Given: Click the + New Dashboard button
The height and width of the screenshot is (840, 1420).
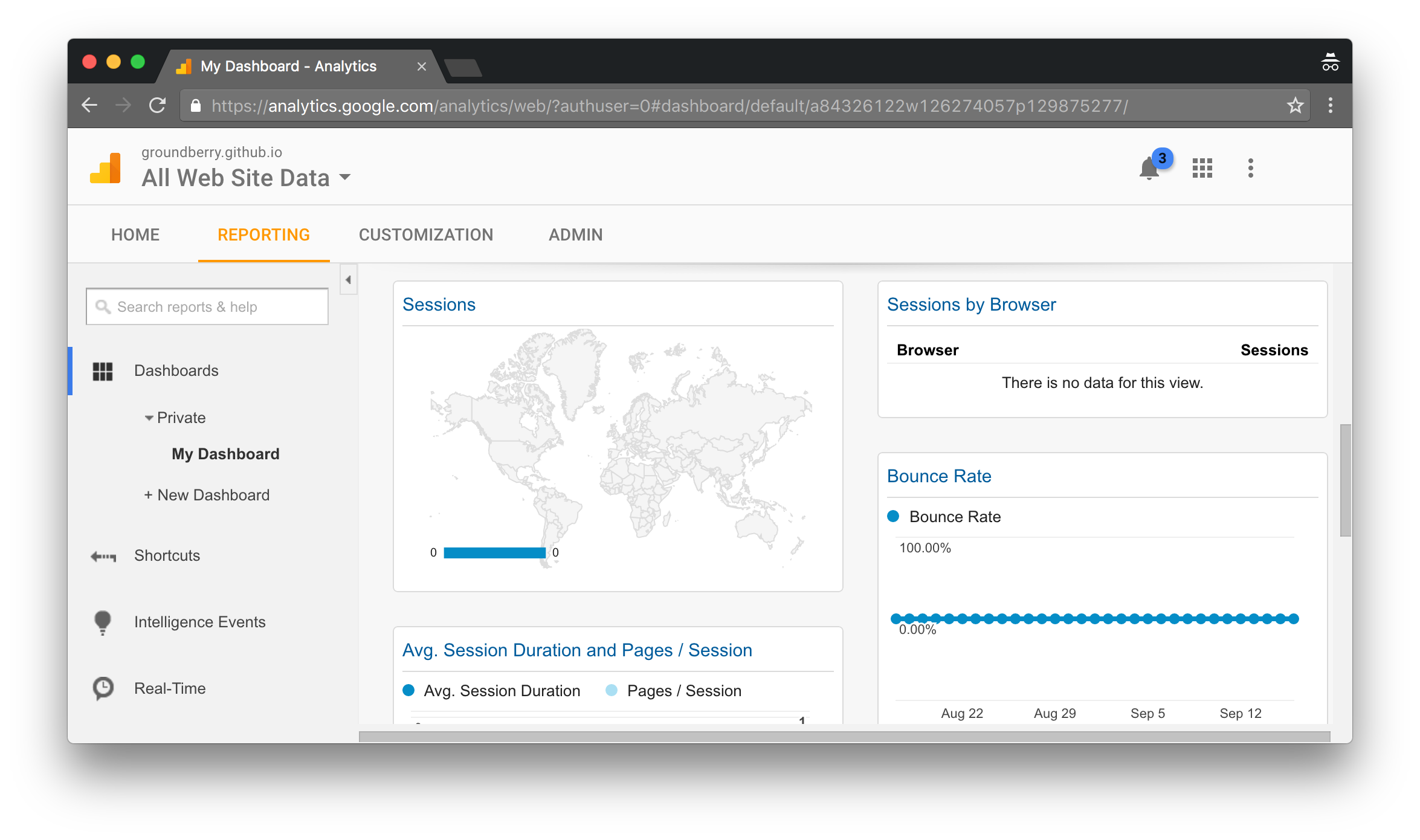Looking at the screenshot, I should click(x=208, y=494).
